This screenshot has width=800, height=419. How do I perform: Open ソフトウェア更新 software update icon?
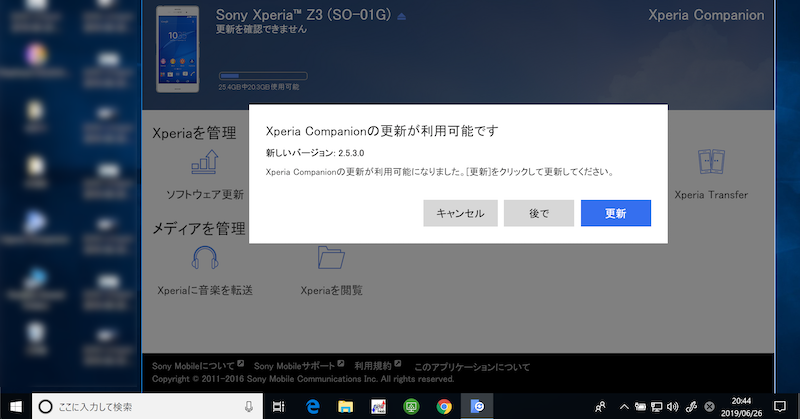205,164
